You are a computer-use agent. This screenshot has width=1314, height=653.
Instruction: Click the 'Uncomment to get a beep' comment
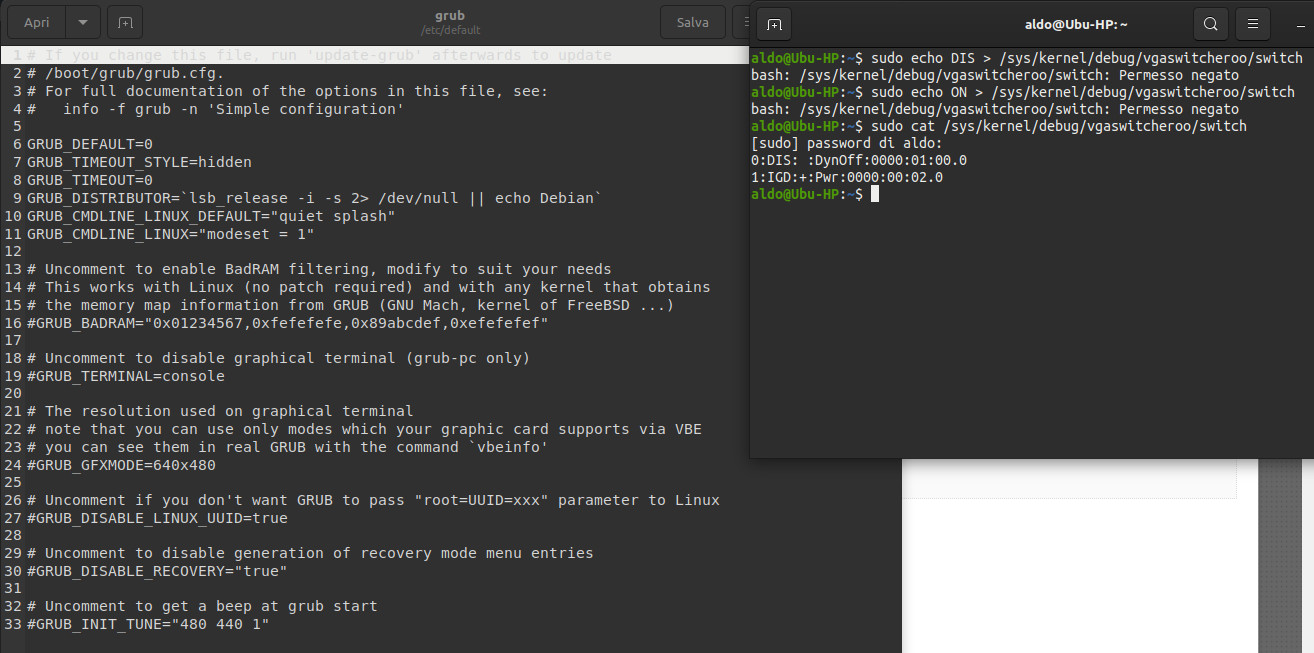(202, 606)
